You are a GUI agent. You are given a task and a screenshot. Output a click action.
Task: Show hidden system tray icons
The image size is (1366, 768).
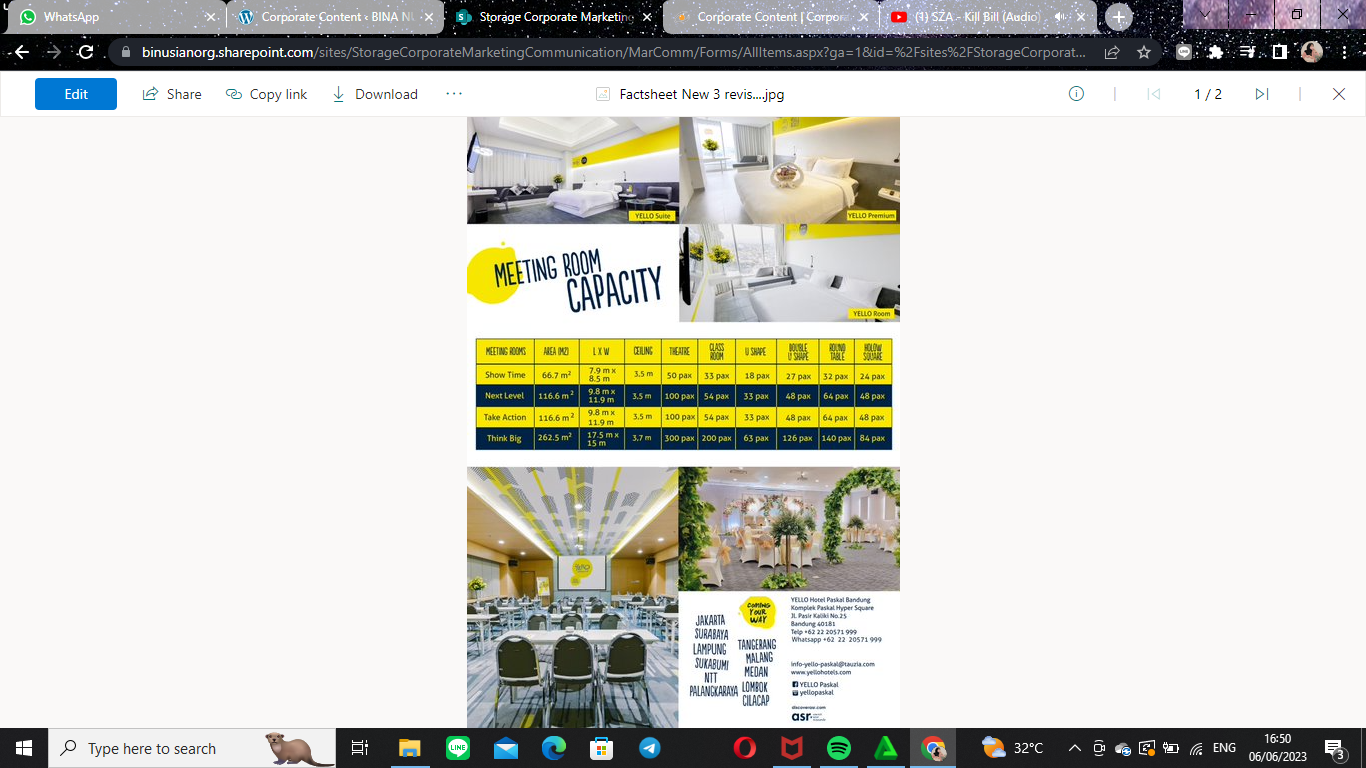[x=1075, y=748]
